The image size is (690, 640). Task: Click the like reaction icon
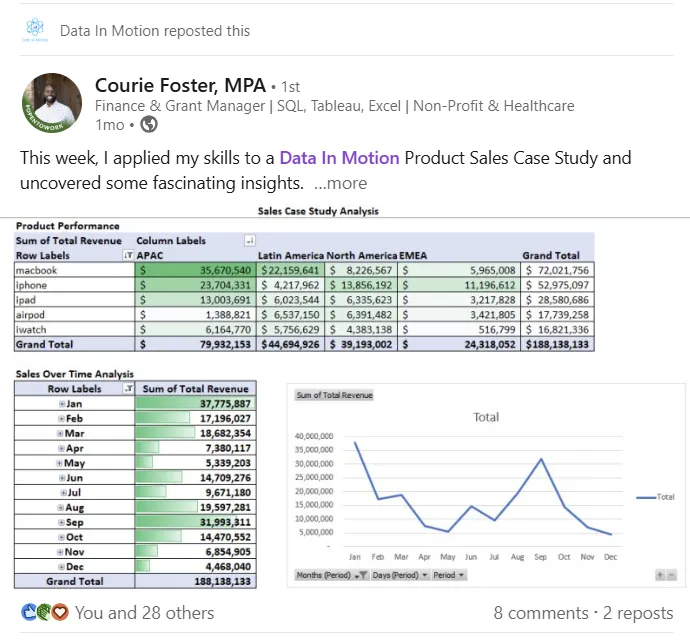tap(29, 612)
